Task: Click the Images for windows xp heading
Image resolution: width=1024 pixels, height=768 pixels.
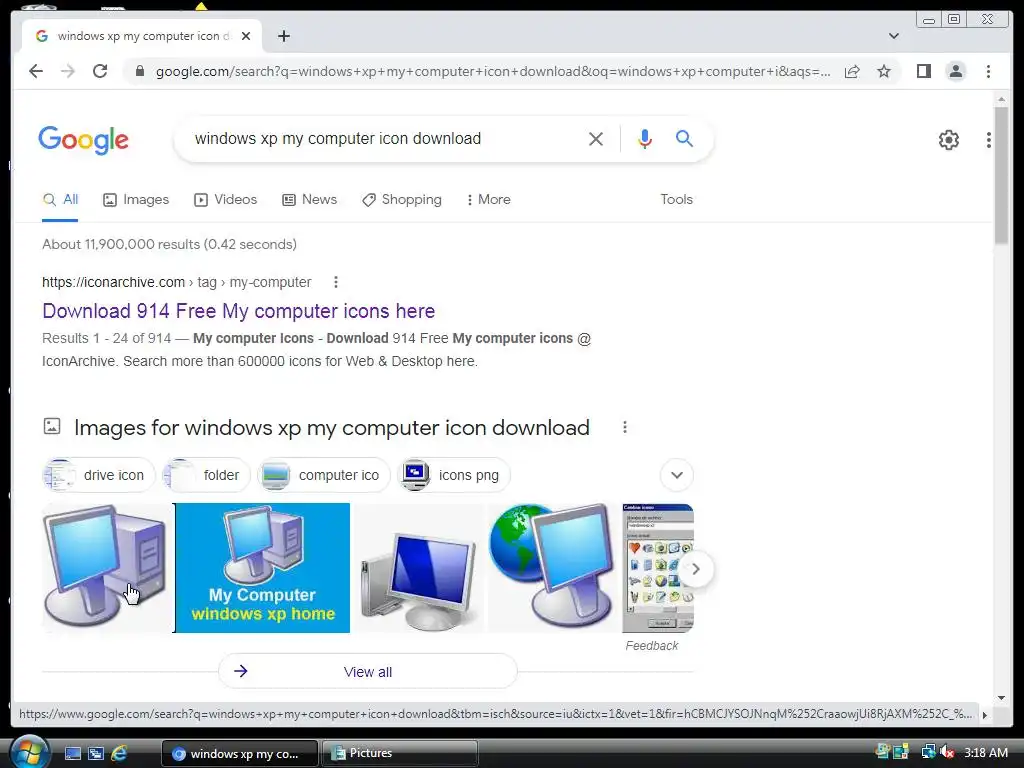Action: (332, 428)
